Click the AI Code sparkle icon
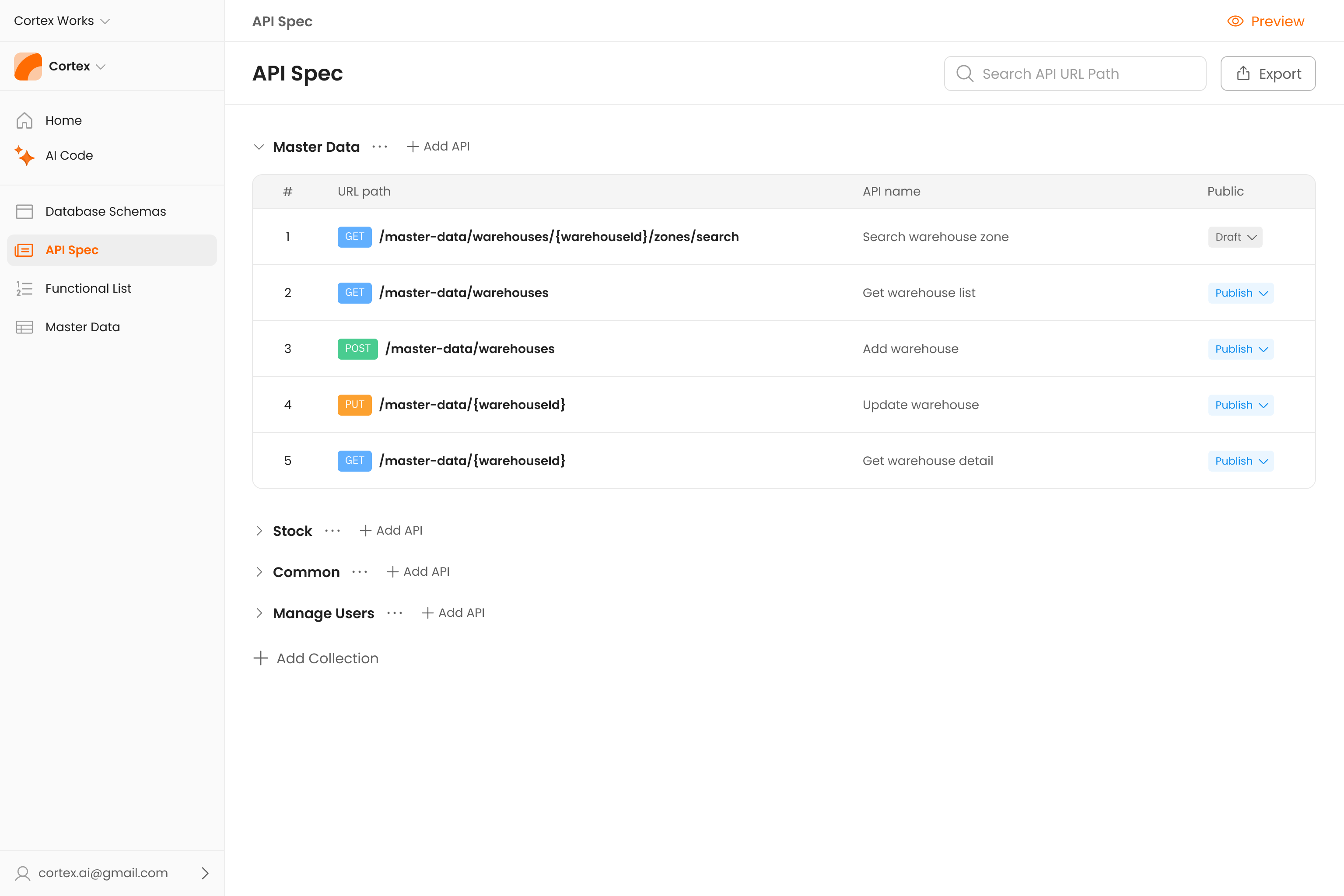The height and width of the screenshot is (896, 1344). coord(24,155)
